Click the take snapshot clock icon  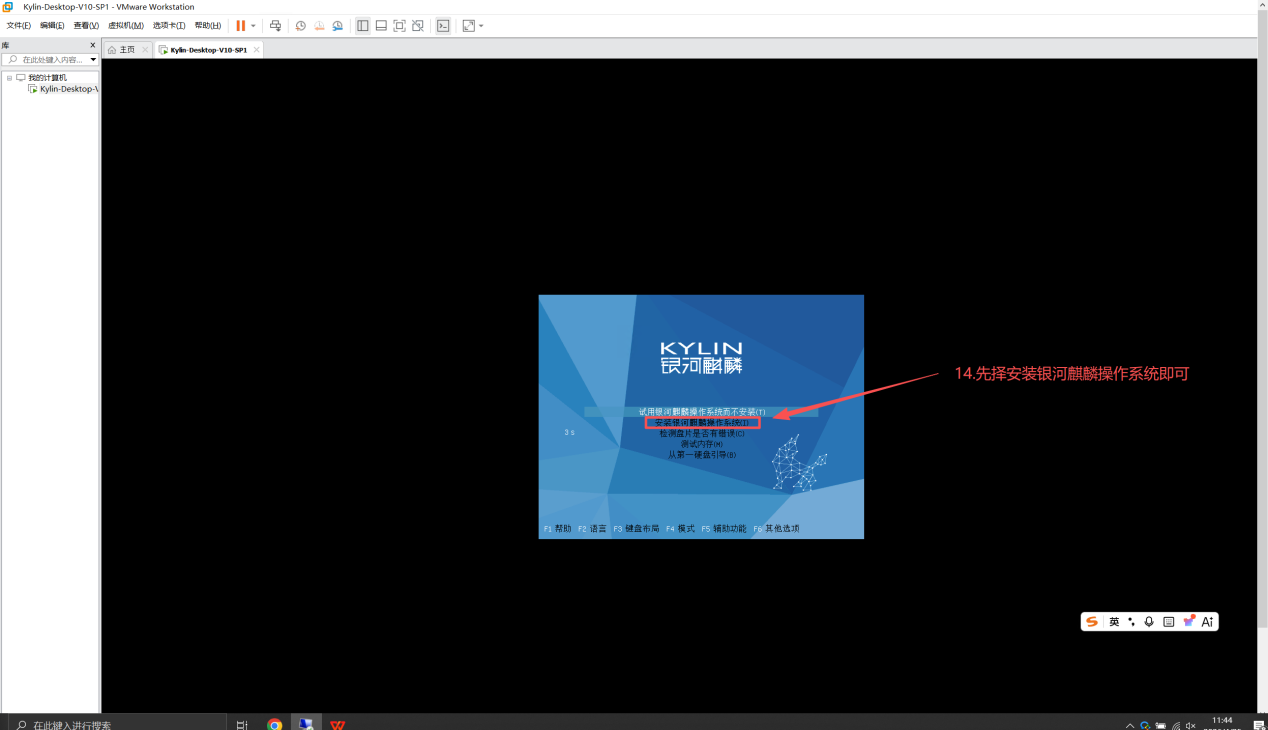click(300, 26)
